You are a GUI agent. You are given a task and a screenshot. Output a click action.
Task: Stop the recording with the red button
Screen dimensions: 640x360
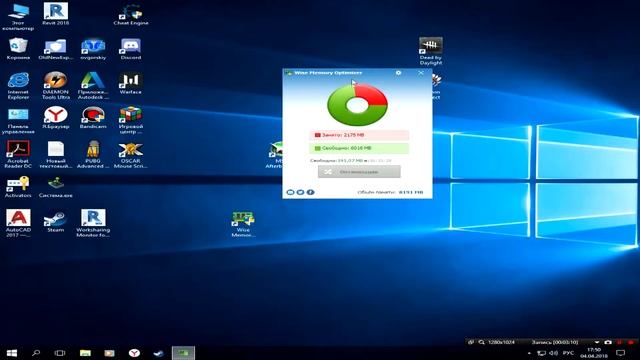click(631, 342)
